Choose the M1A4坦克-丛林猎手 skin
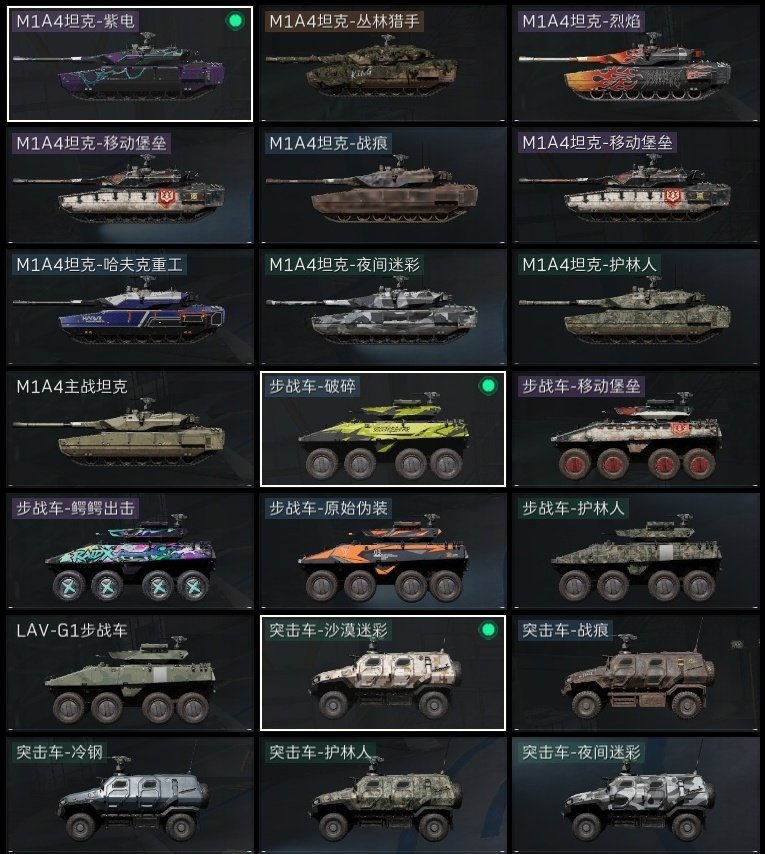This screenshot has height=854, width=765. pyautogui.click(x=383, y=64)
